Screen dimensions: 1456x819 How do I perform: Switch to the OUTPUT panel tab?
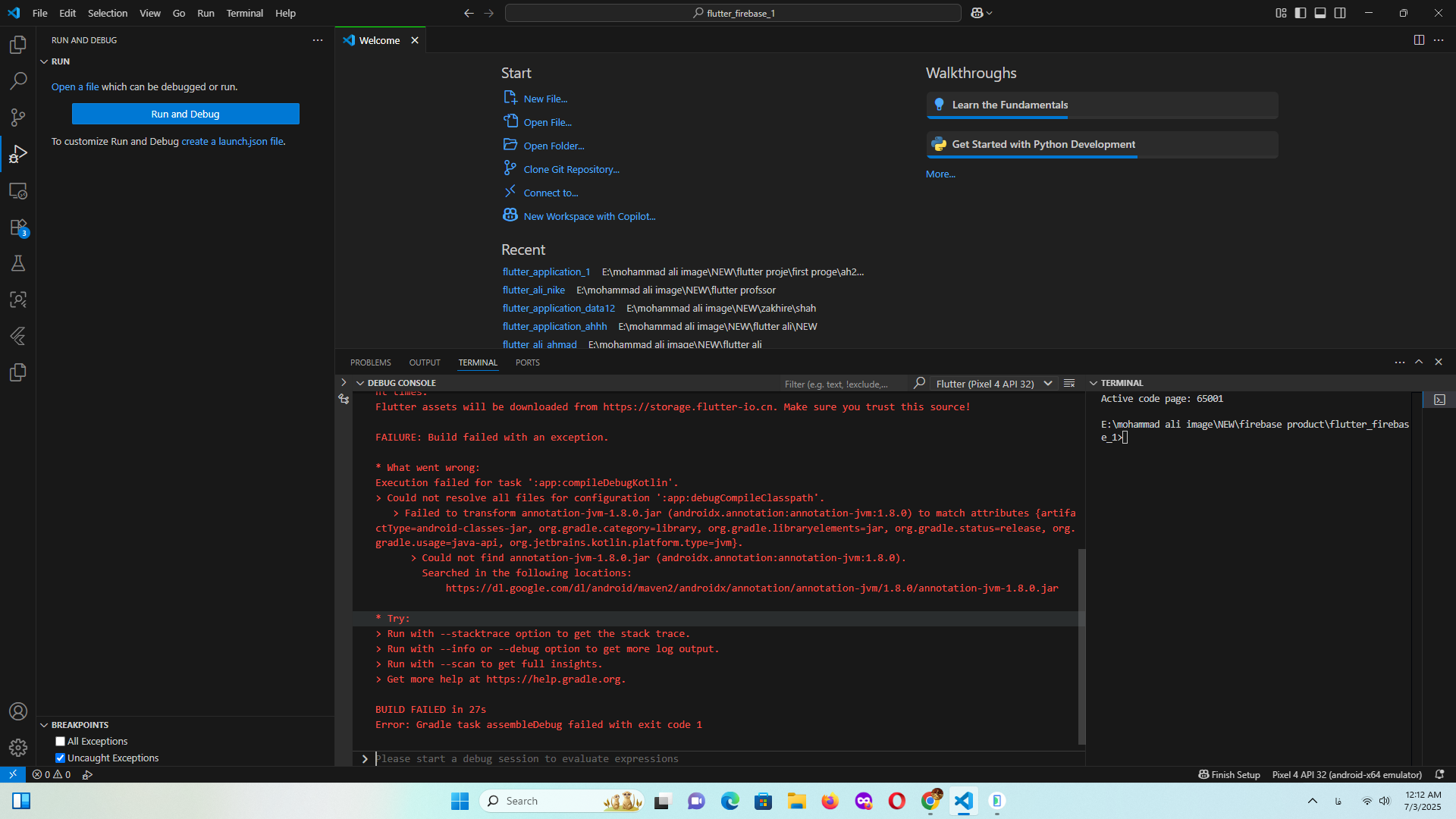click(425, 362)
